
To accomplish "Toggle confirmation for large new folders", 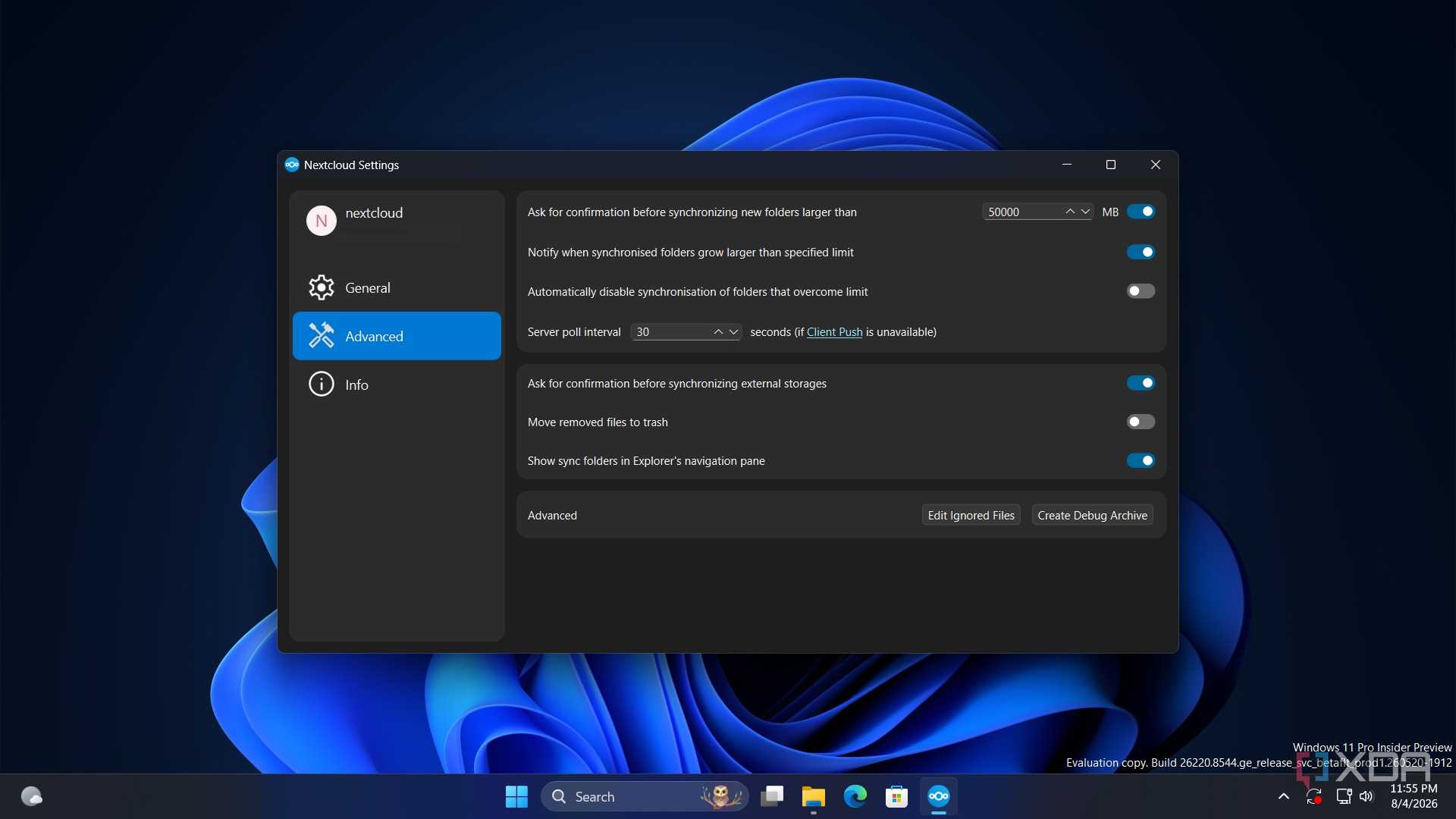I will (x=1141, y=212).
